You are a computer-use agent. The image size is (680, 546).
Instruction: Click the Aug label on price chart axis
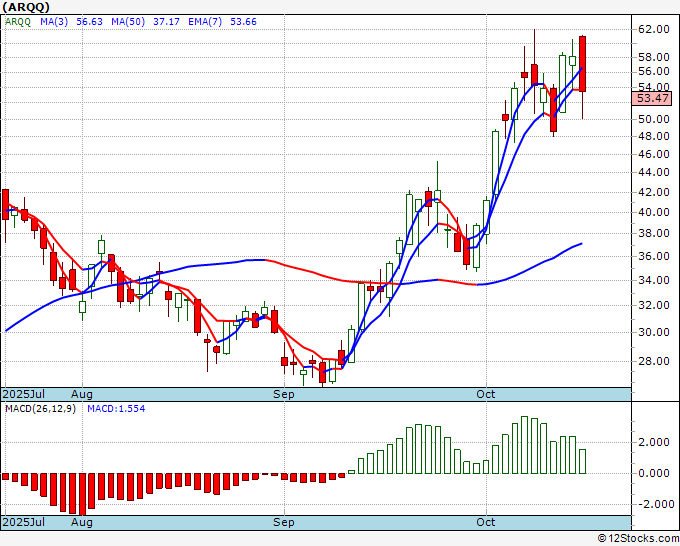pos(82,394)
